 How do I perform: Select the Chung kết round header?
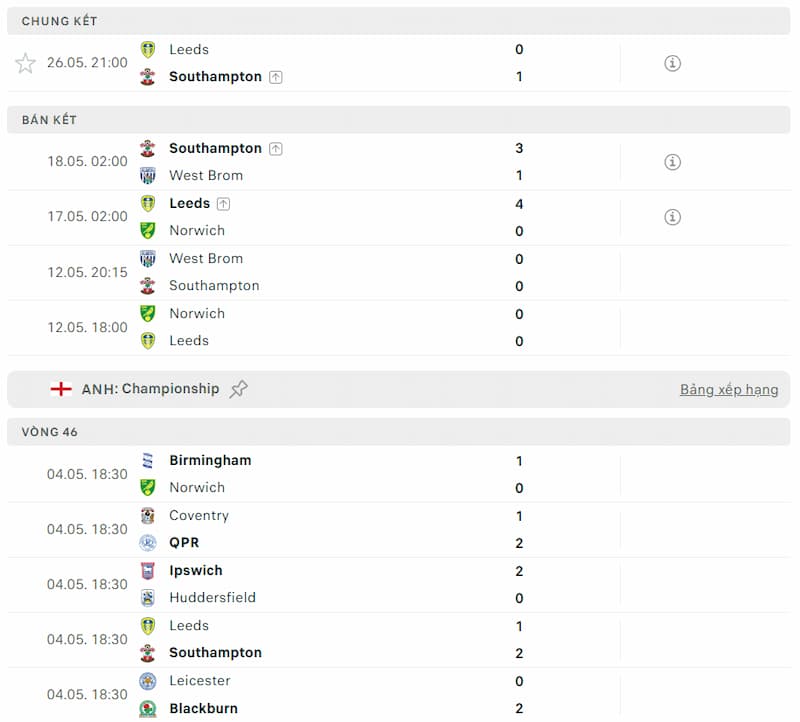tap(60, 21)
